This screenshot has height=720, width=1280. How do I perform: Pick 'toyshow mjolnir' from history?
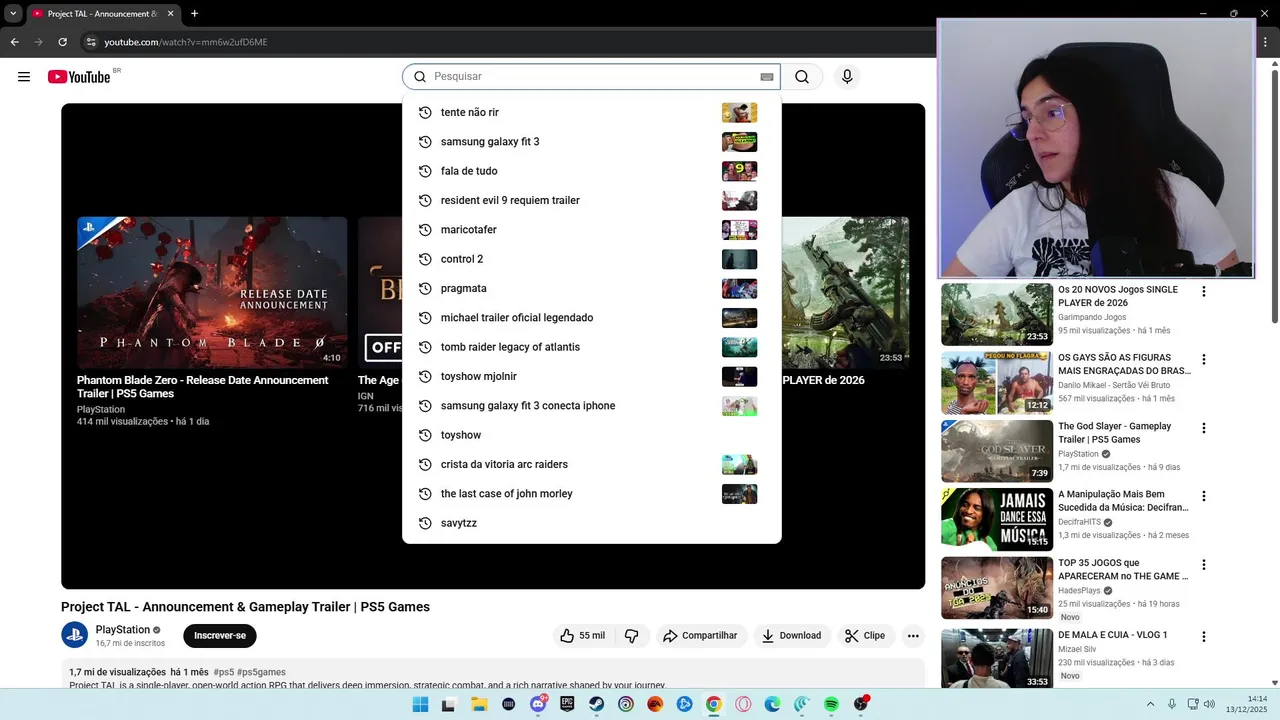click(x=591, y=376)
